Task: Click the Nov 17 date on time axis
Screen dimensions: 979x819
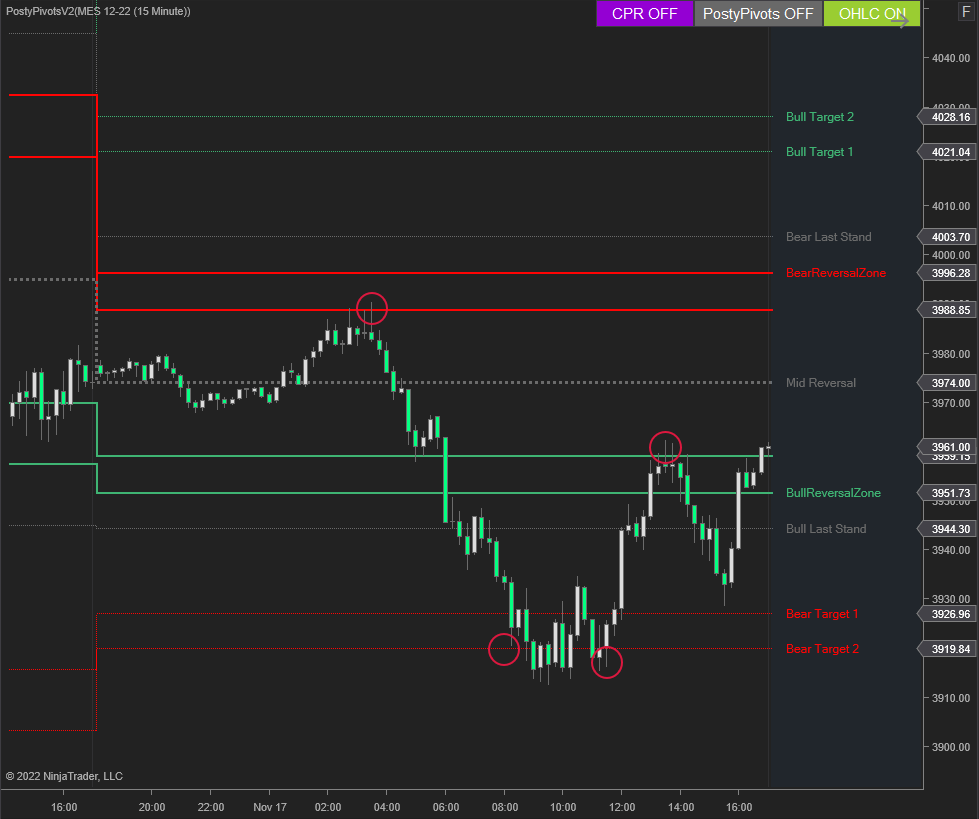Action: point(270,806)
